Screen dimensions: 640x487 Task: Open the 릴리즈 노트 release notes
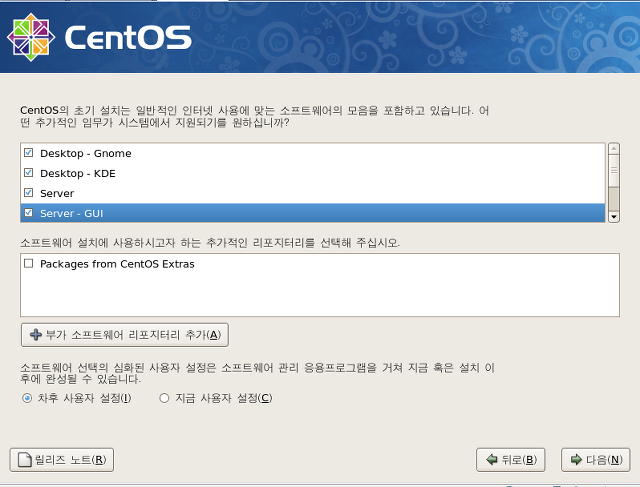(62, 460)
